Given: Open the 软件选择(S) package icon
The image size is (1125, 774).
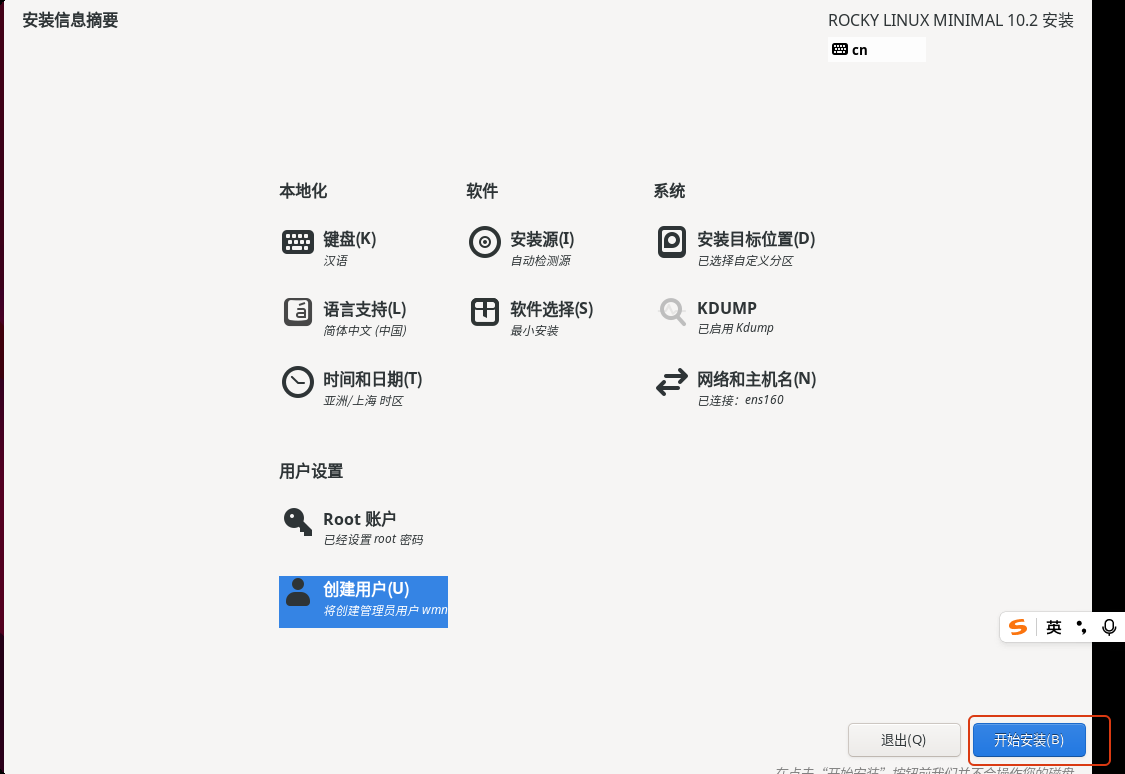Looking at the screenshot, I should [x=485, y=312].
